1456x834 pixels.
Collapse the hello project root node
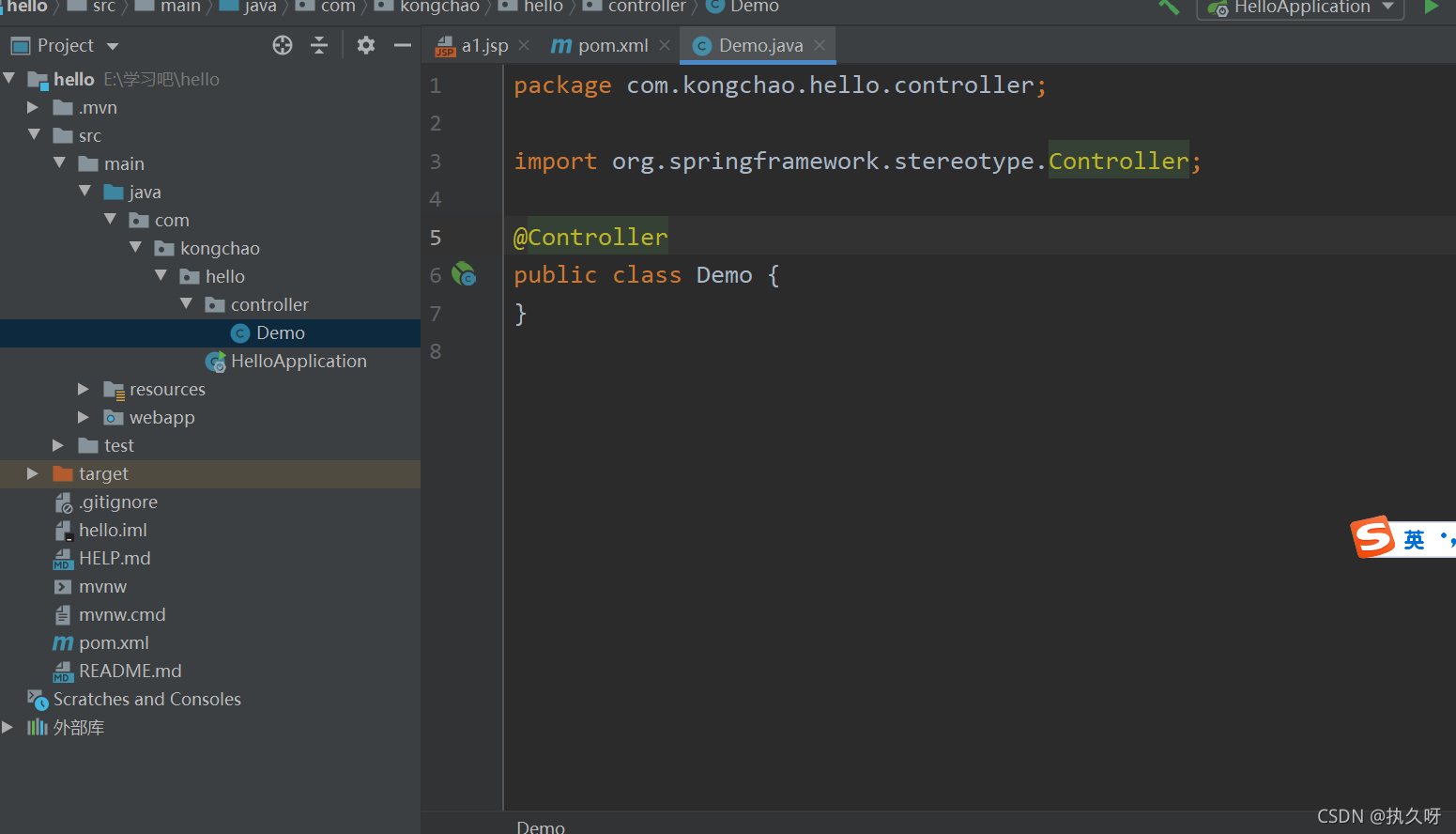pyautogui.click(x=9, y=79)
